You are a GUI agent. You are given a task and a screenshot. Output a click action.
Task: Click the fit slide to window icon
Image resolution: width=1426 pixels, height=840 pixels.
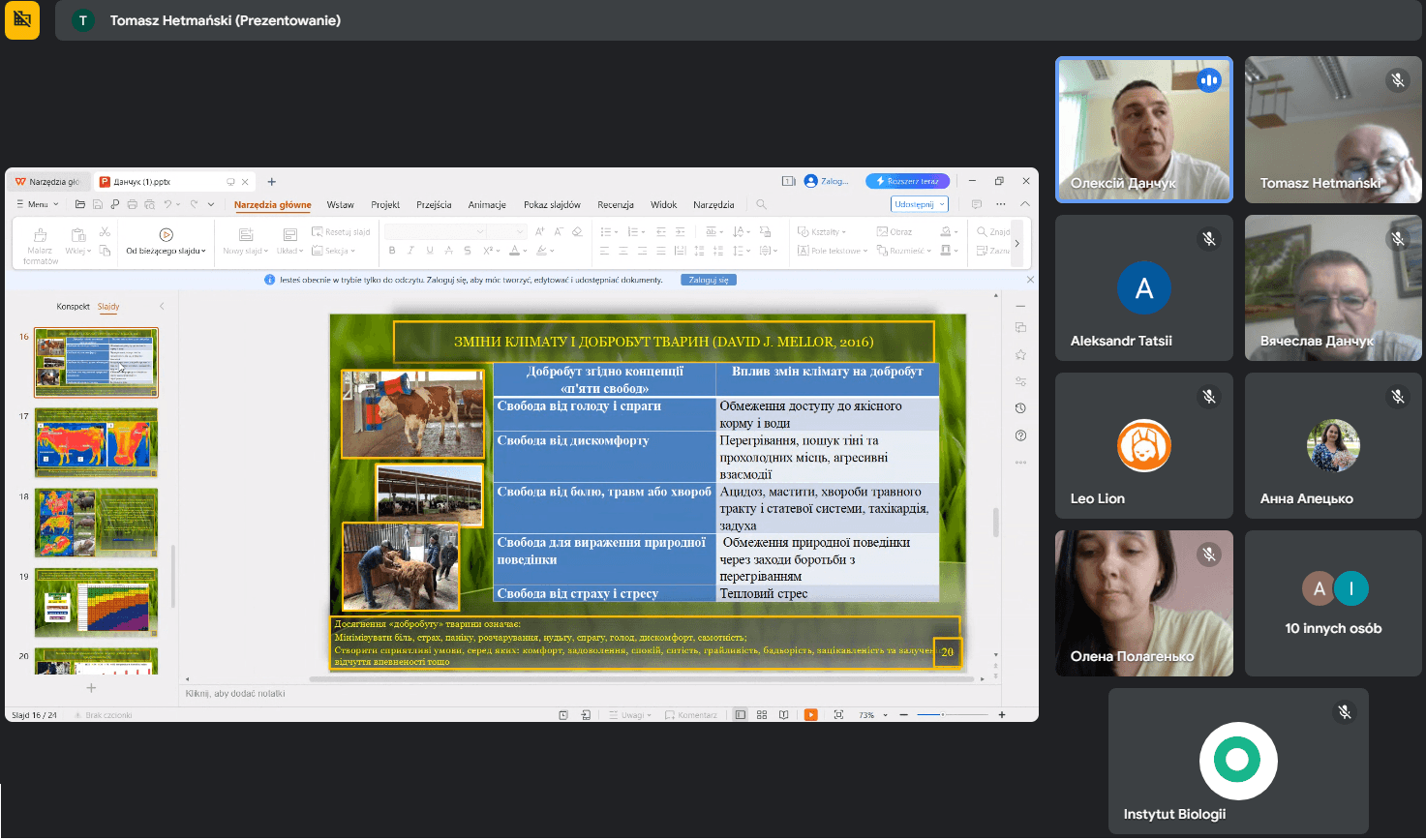[838, 715]
